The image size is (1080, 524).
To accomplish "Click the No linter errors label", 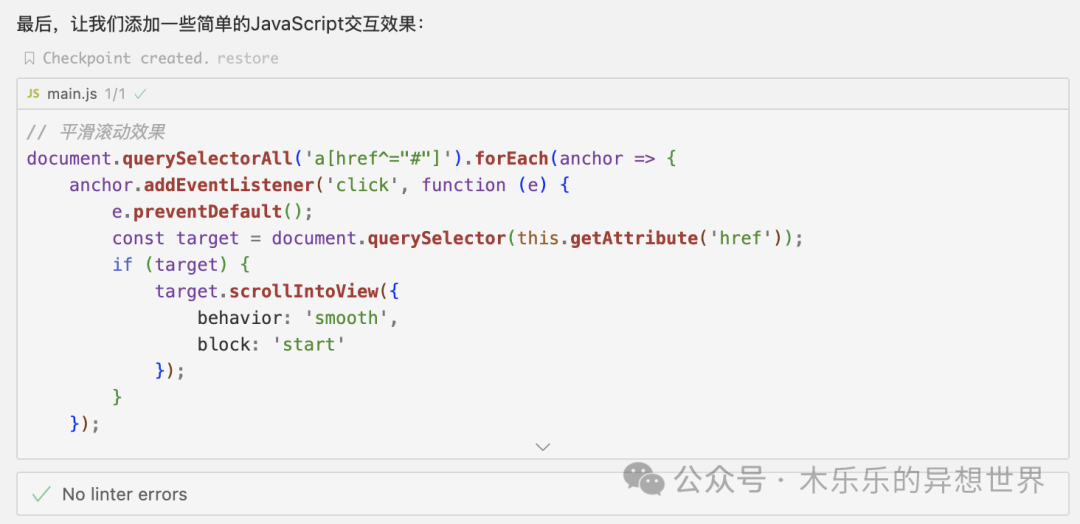I will tap(124, 494).
